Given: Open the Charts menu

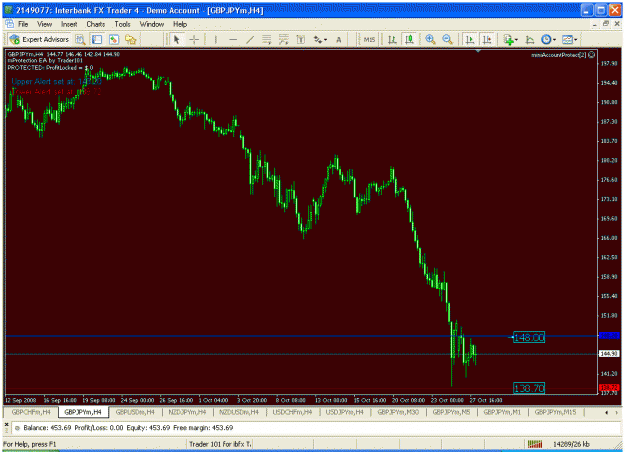Looking at the screenshot, I should [96, 24].
